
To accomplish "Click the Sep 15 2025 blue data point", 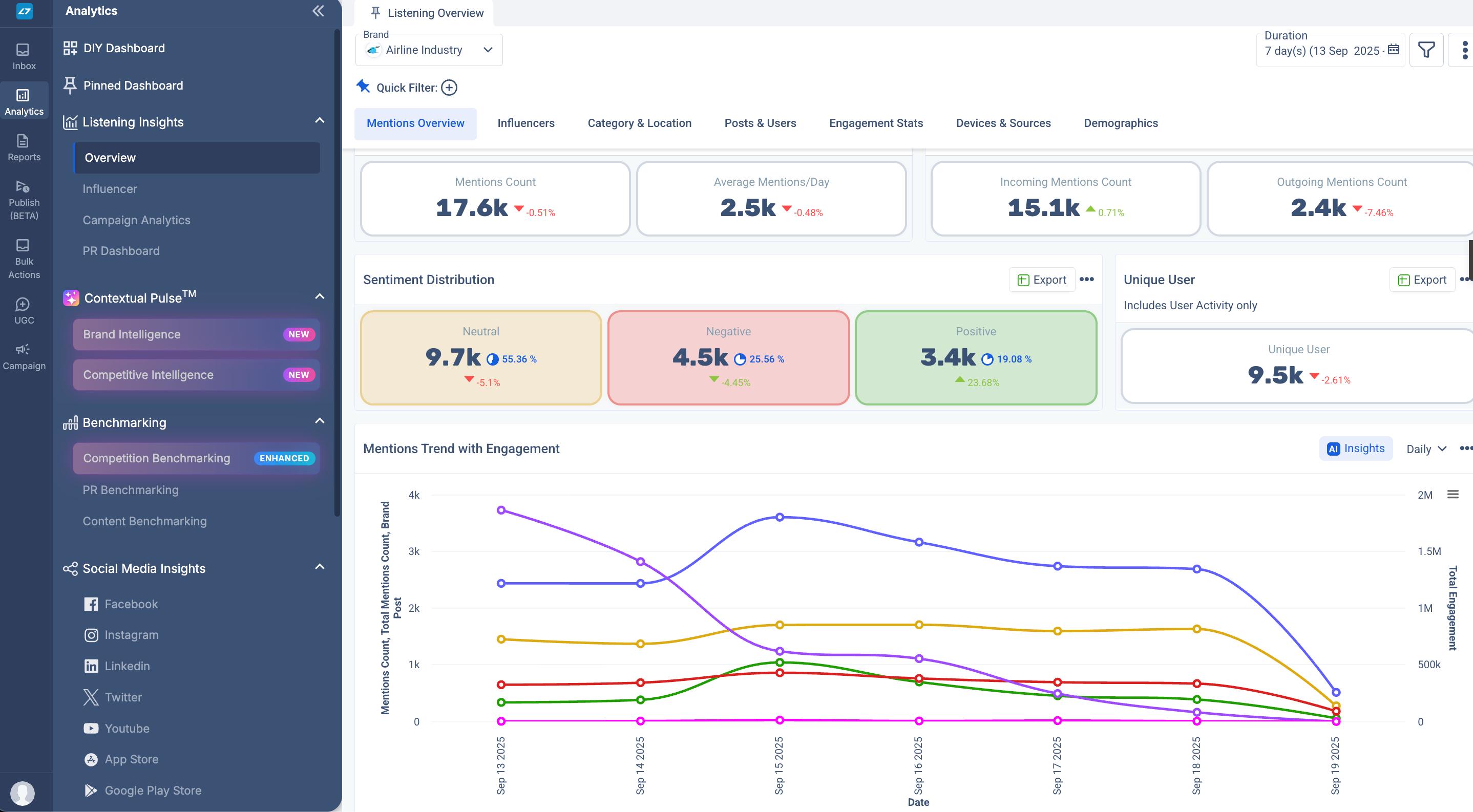I will [780, 517].
